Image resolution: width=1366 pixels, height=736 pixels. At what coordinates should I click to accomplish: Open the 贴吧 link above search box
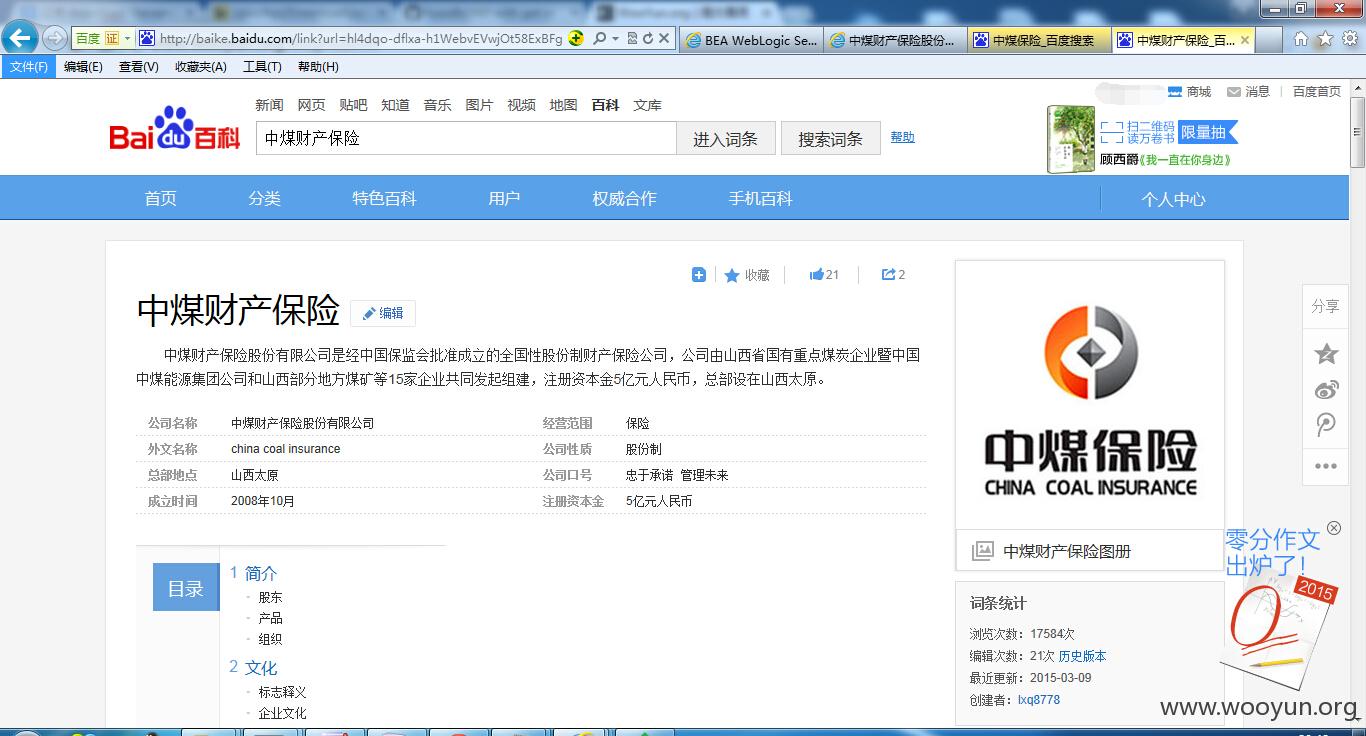coord(353,105)
